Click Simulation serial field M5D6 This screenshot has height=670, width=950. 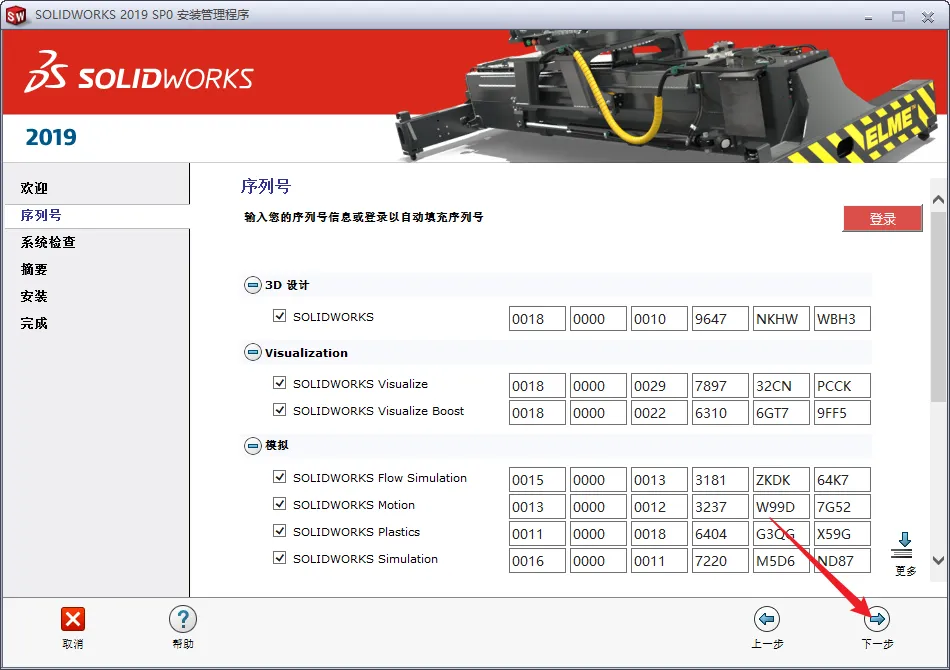point(781,560)
